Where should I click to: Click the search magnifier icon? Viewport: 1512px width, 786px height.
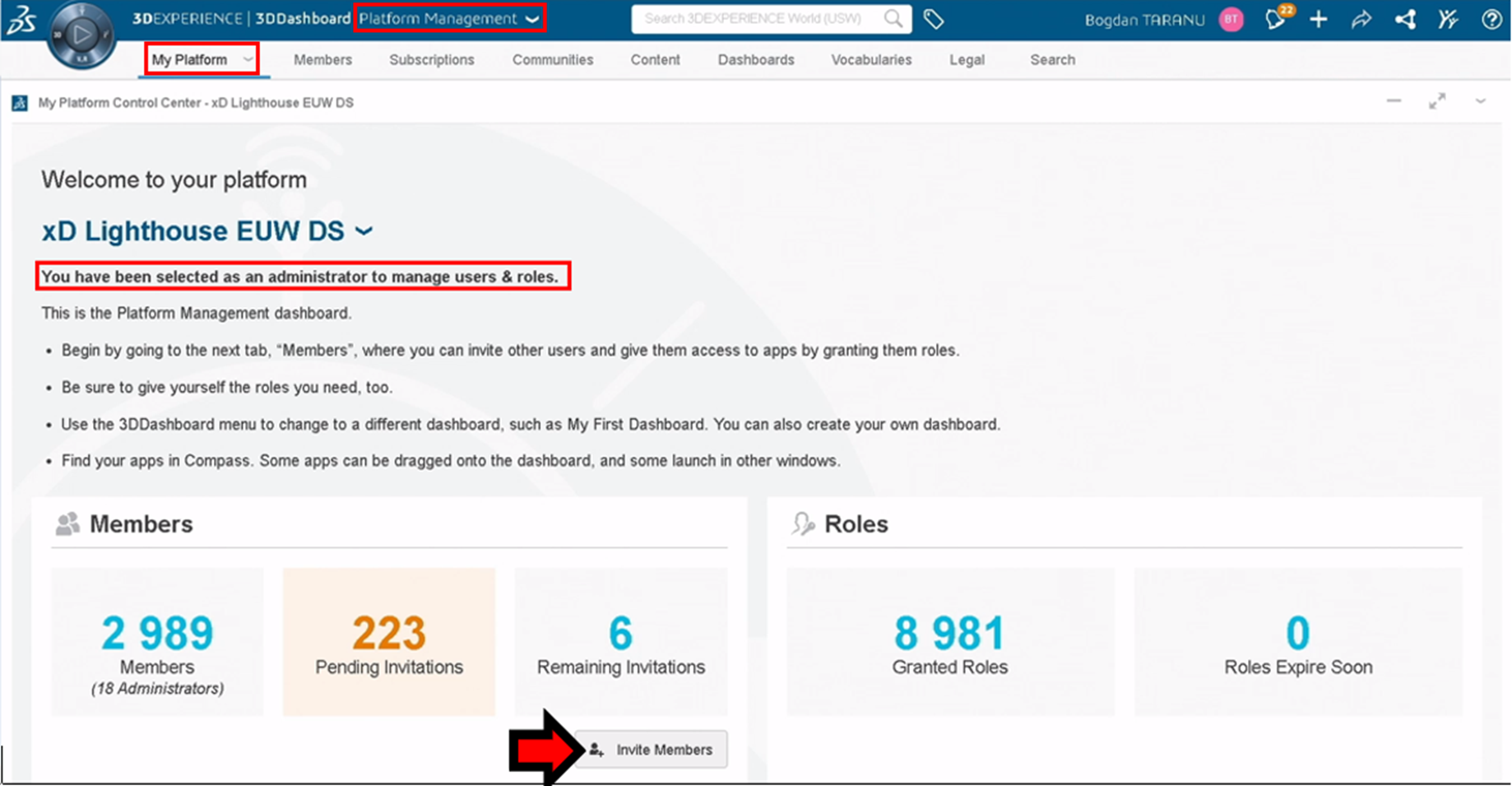[x=893, y=19]
